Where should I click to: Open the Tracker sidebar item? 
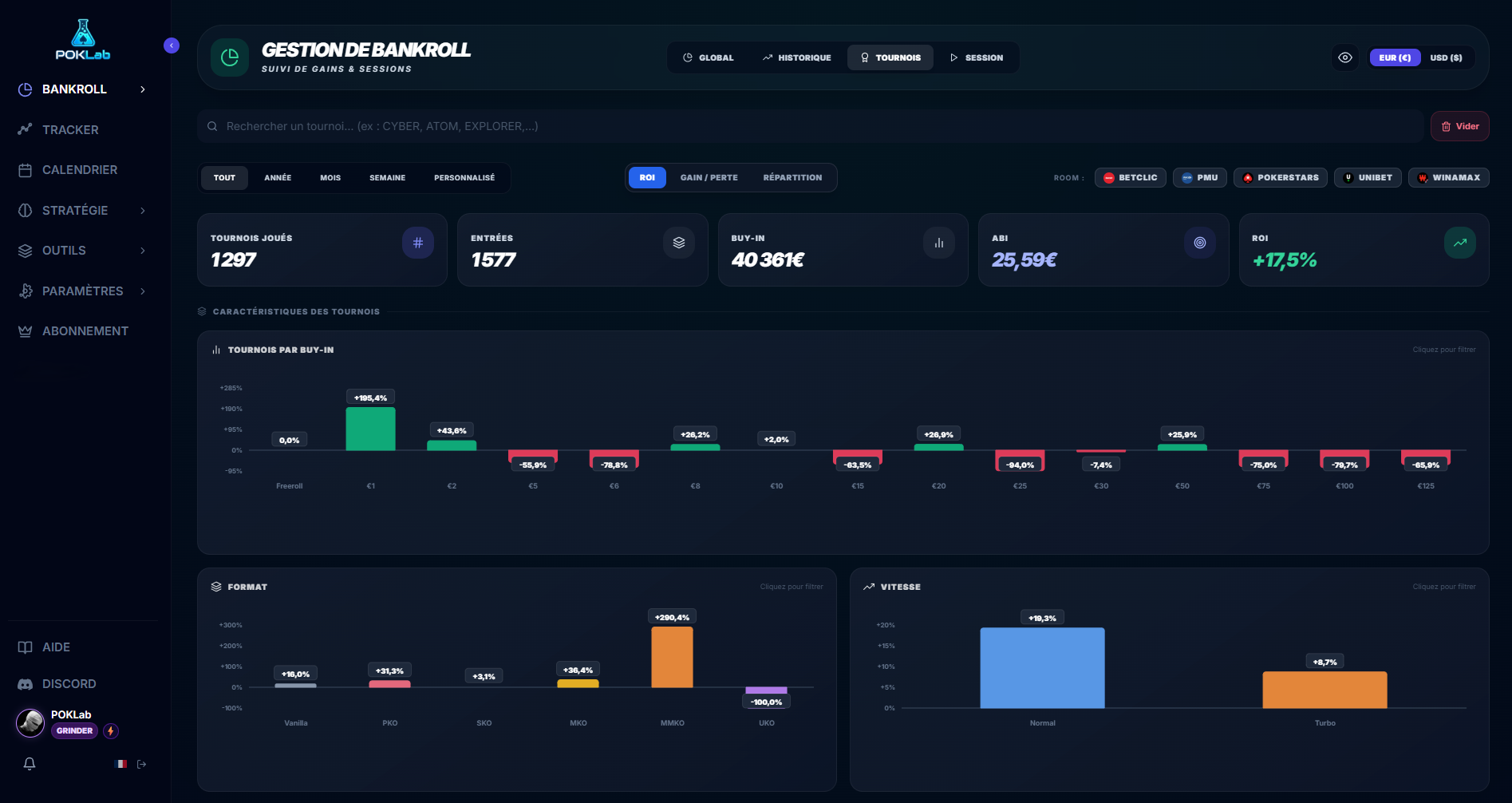click(70, 130)
